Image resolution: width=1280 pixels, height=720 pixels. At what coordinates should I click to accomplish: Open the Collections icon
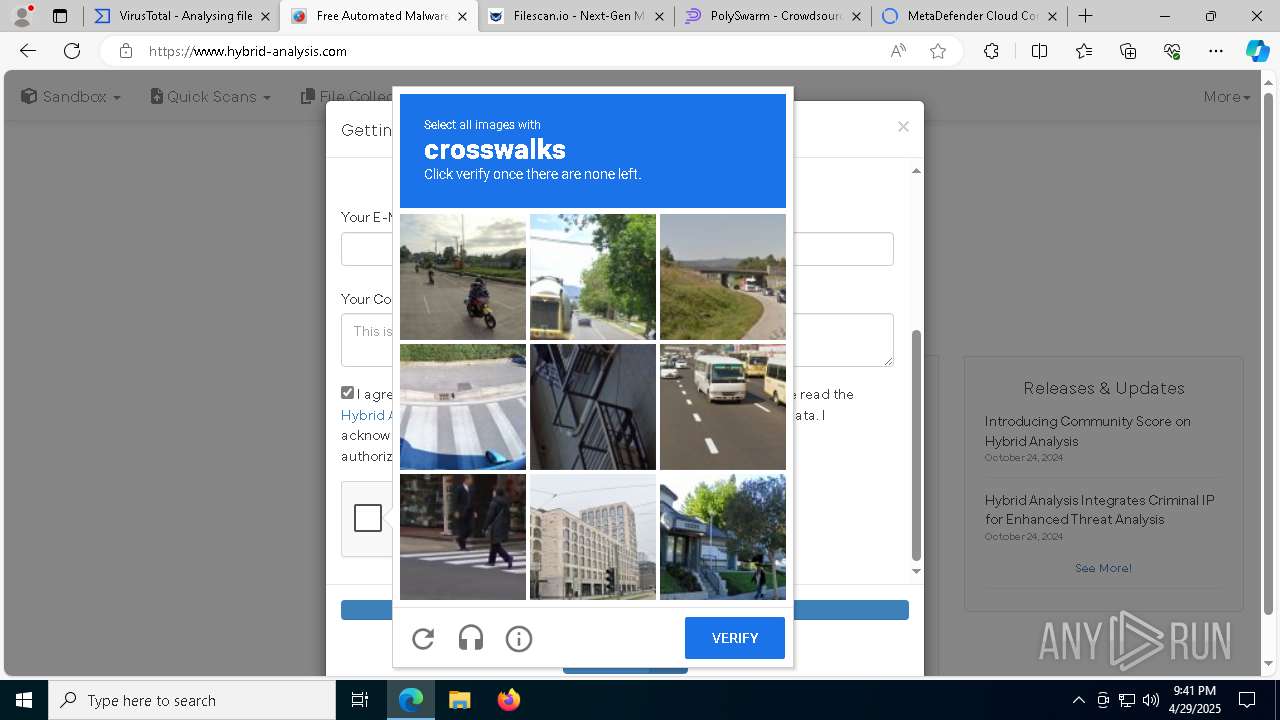1128,51
